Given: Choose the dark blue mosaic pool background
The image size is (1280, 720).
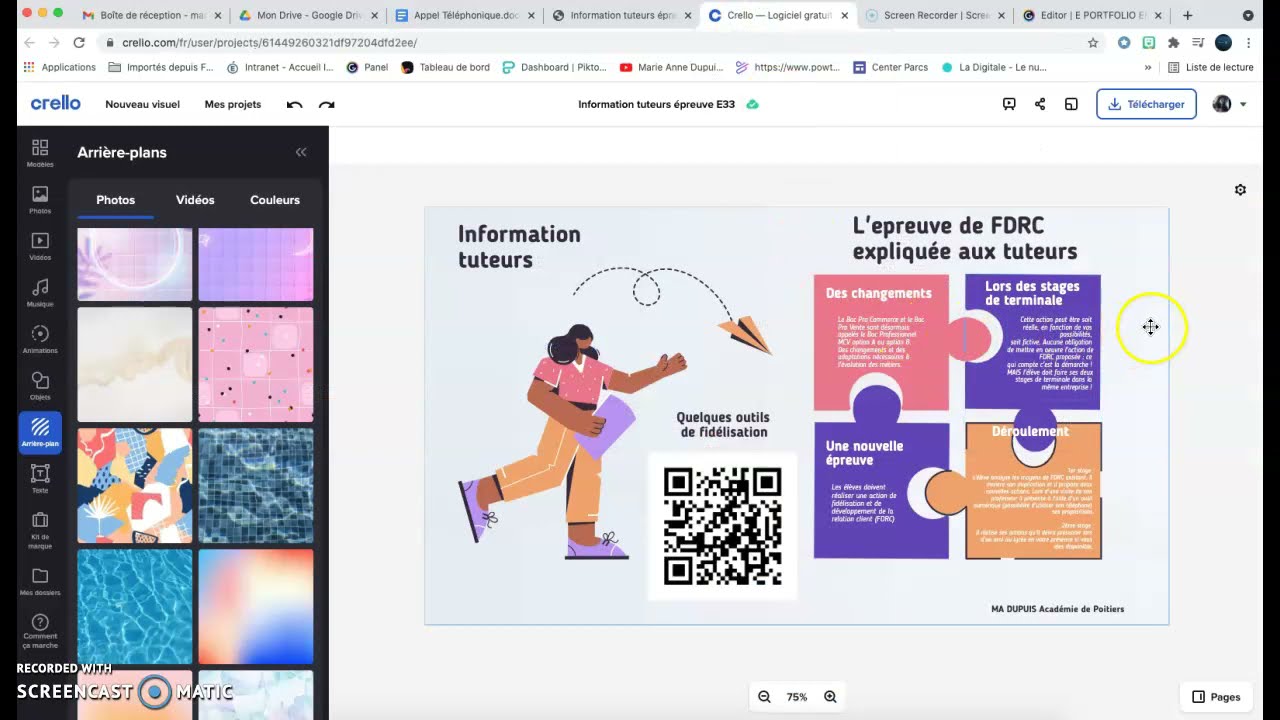Looking at the screenshot, I should (255, 485).
